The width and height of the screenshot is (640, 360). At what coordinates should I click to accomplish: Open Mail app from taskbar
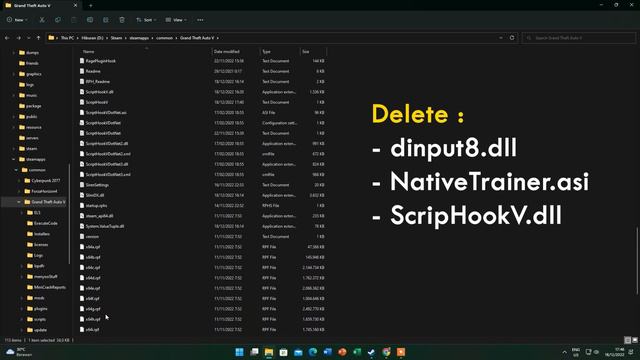pos(298,352)
